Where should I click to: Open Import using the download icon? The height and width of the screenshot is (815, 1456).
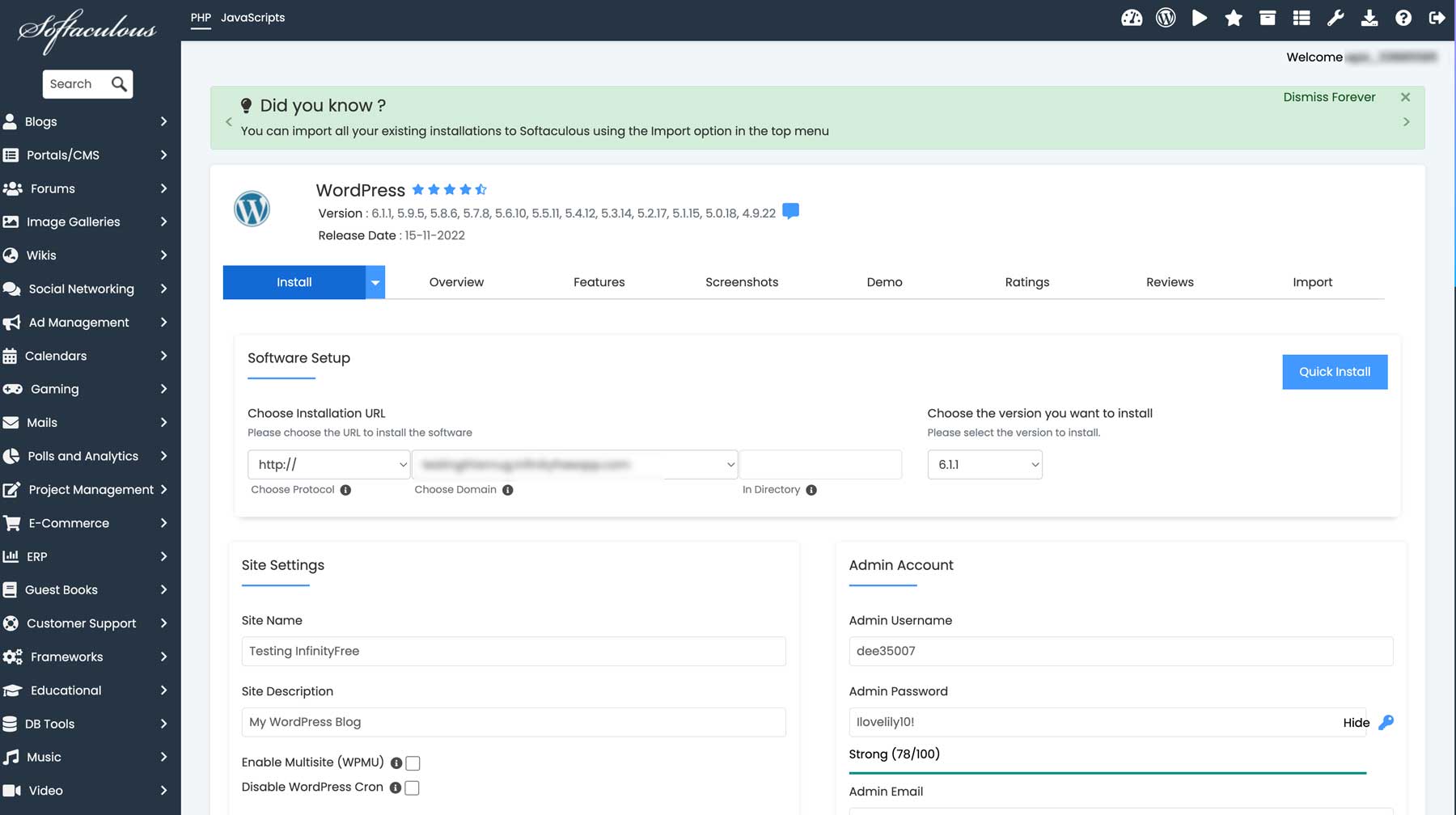1369,17
